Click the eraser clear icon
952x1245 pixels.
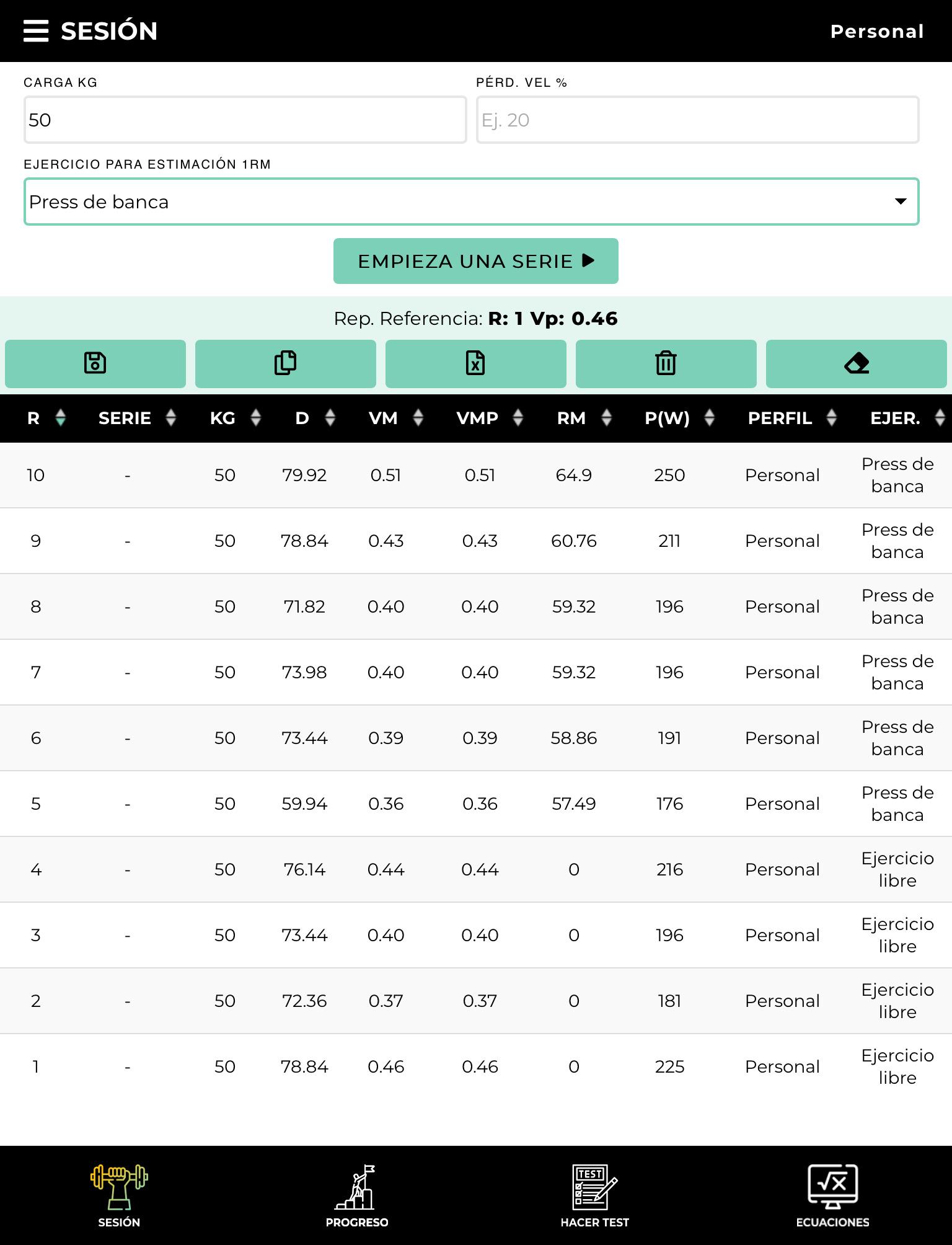coord(856,364)
